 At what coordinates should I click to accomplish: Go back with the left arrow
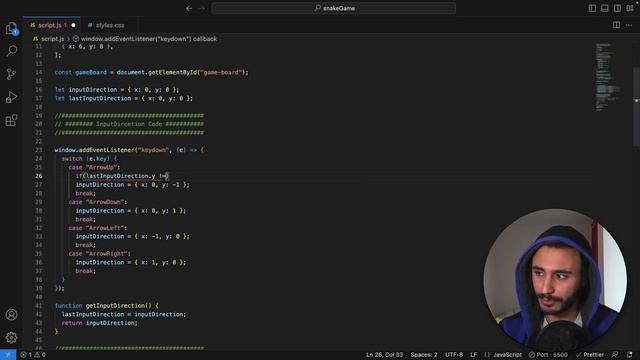click(x=189, y=8)
